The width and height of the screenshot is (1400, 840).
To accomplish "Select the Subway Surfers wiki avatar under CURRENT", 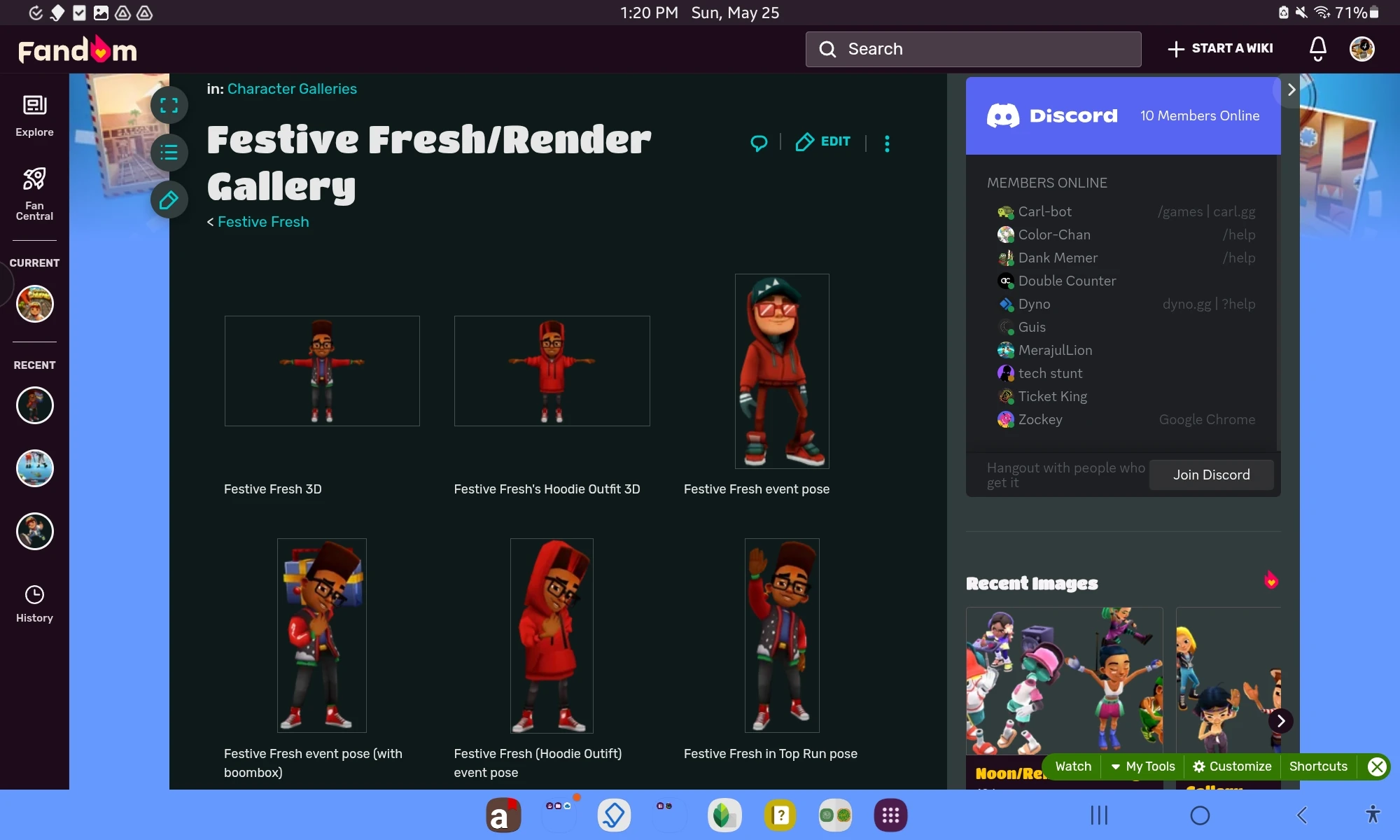I will click(34, 304).
